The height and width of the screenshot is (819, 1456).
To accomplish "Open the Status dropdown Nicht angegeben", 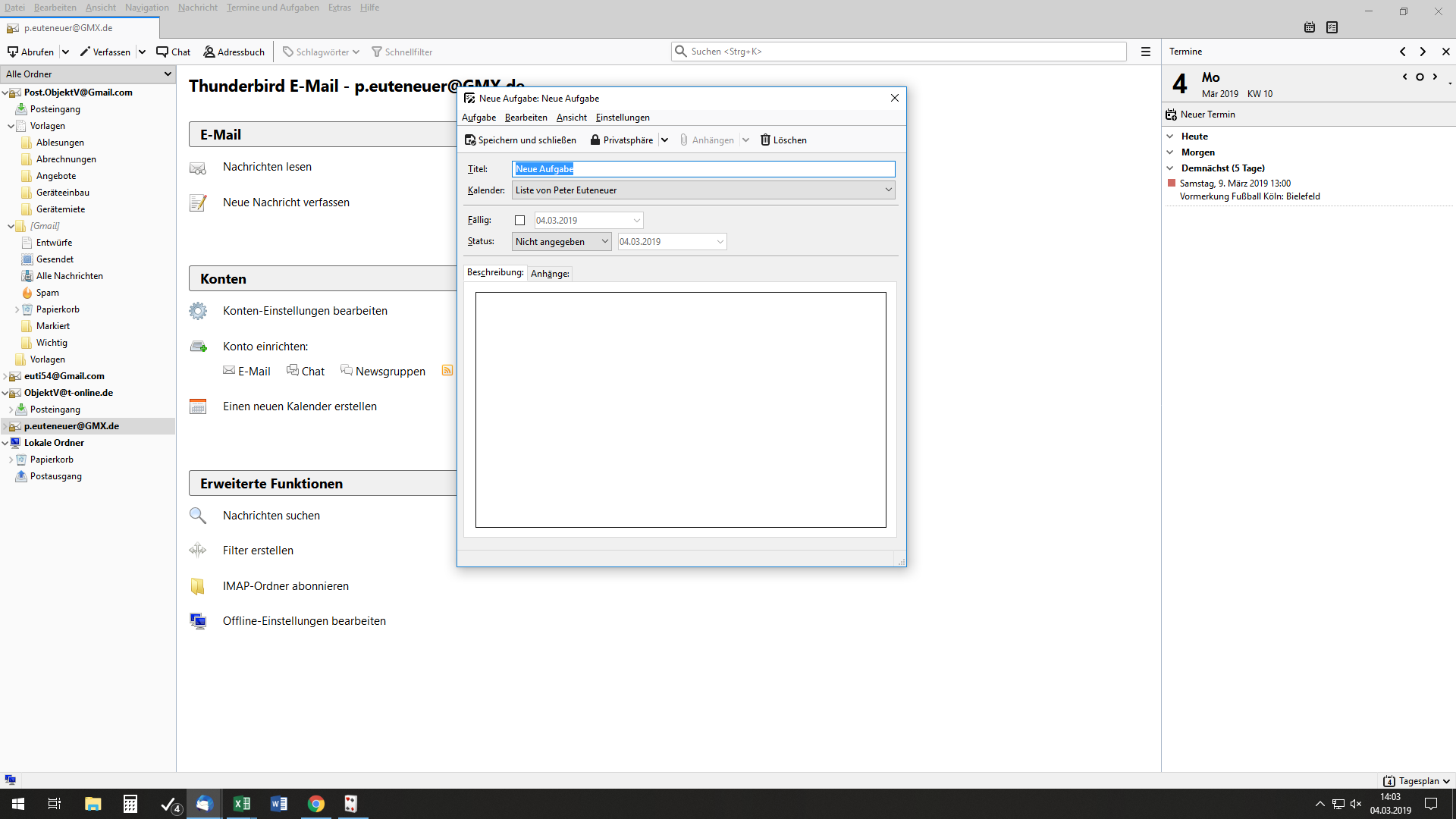I will 561,242.
